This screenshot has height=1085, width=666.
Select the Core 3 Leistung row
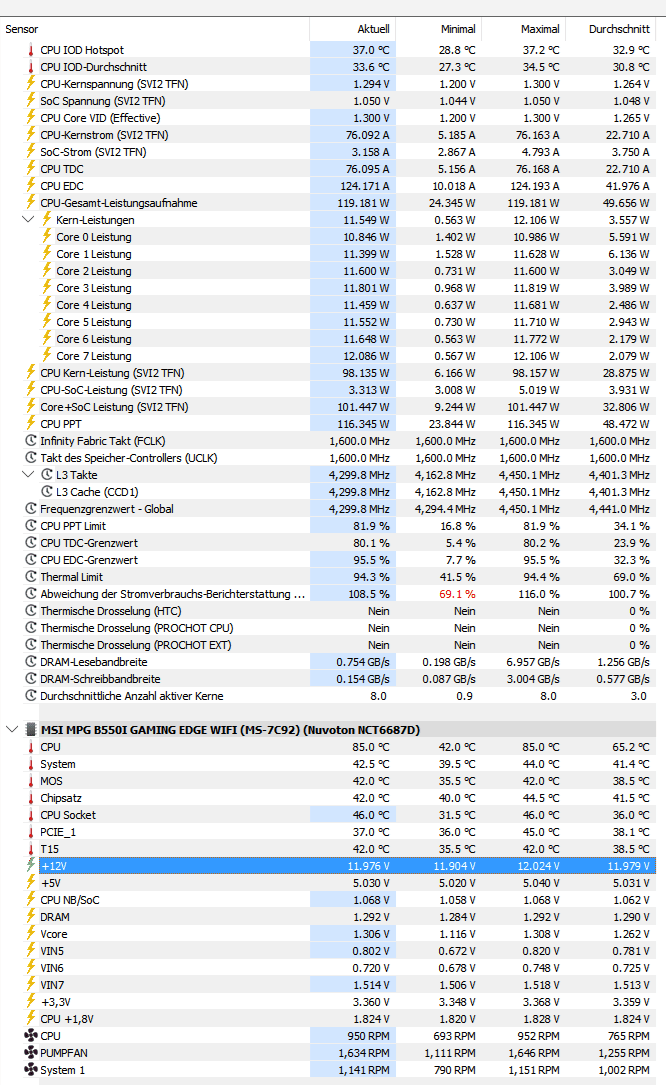point(328,288)
